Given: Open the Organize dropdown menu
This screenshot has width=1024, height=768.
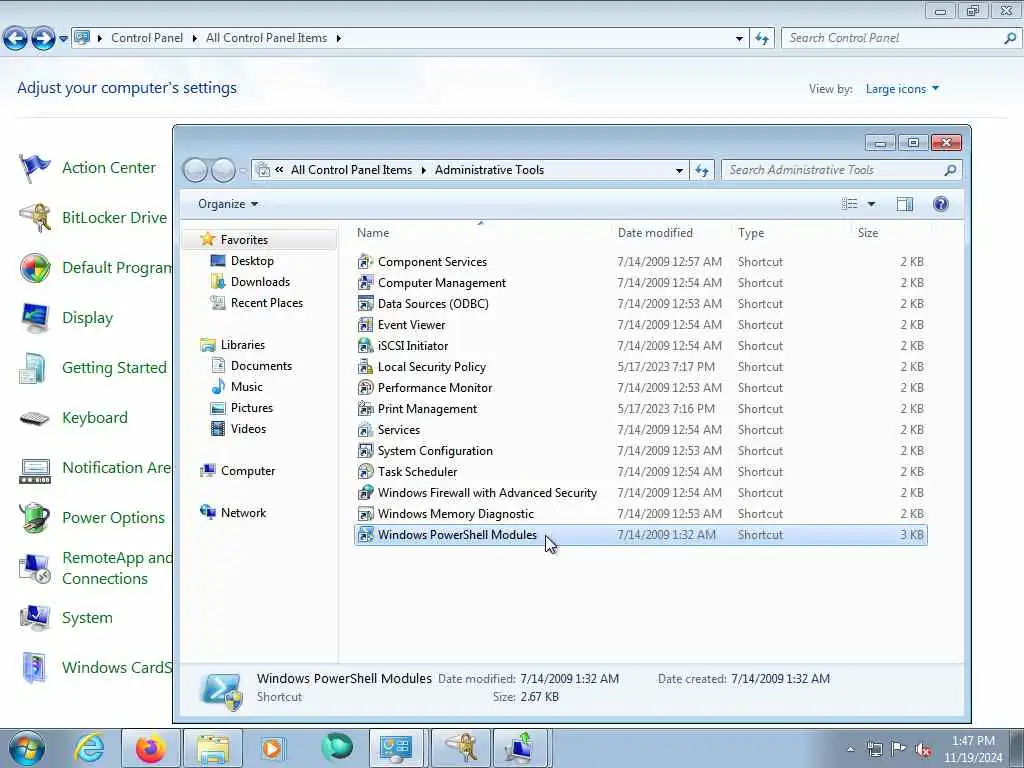Looking at the screenshot, I should (228, 204).
